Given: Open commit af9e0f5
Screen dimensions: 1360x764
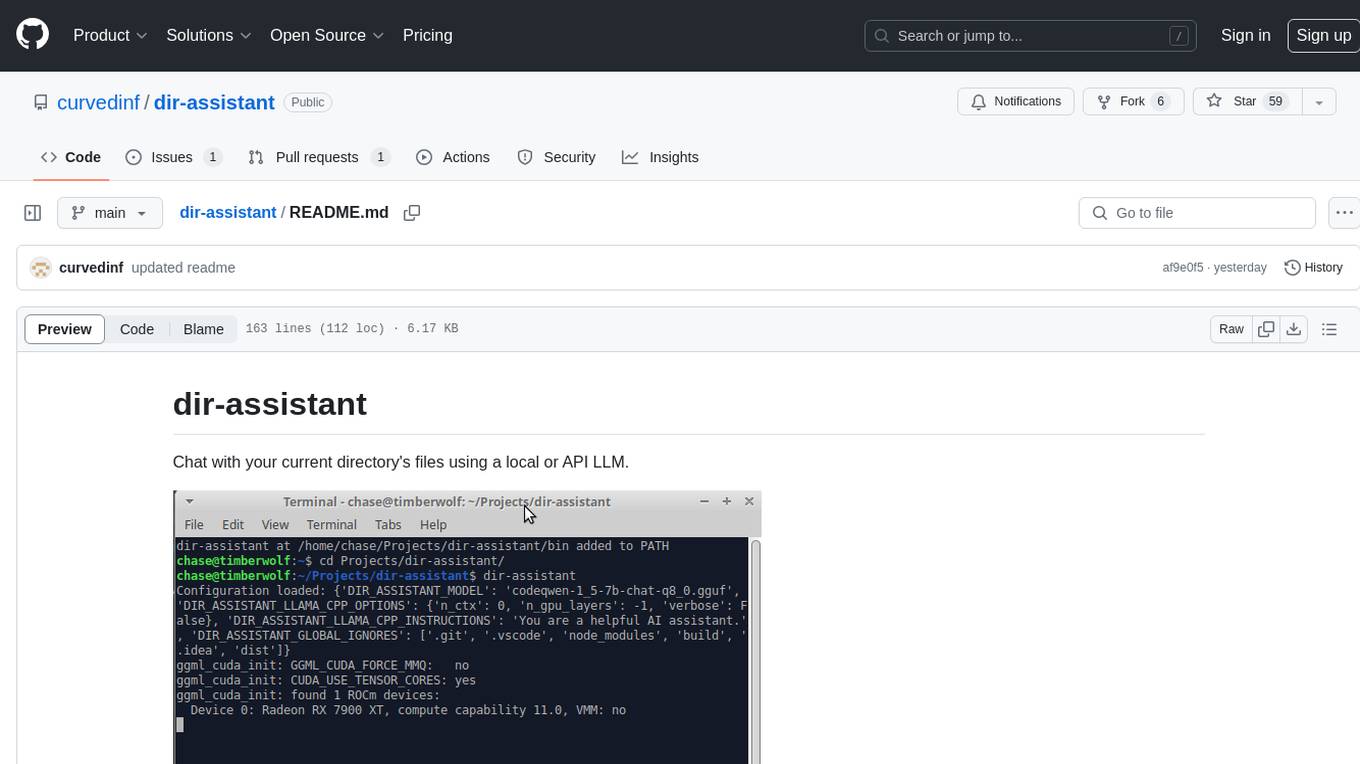Looking at the screenshot, I should (1183, 268).
